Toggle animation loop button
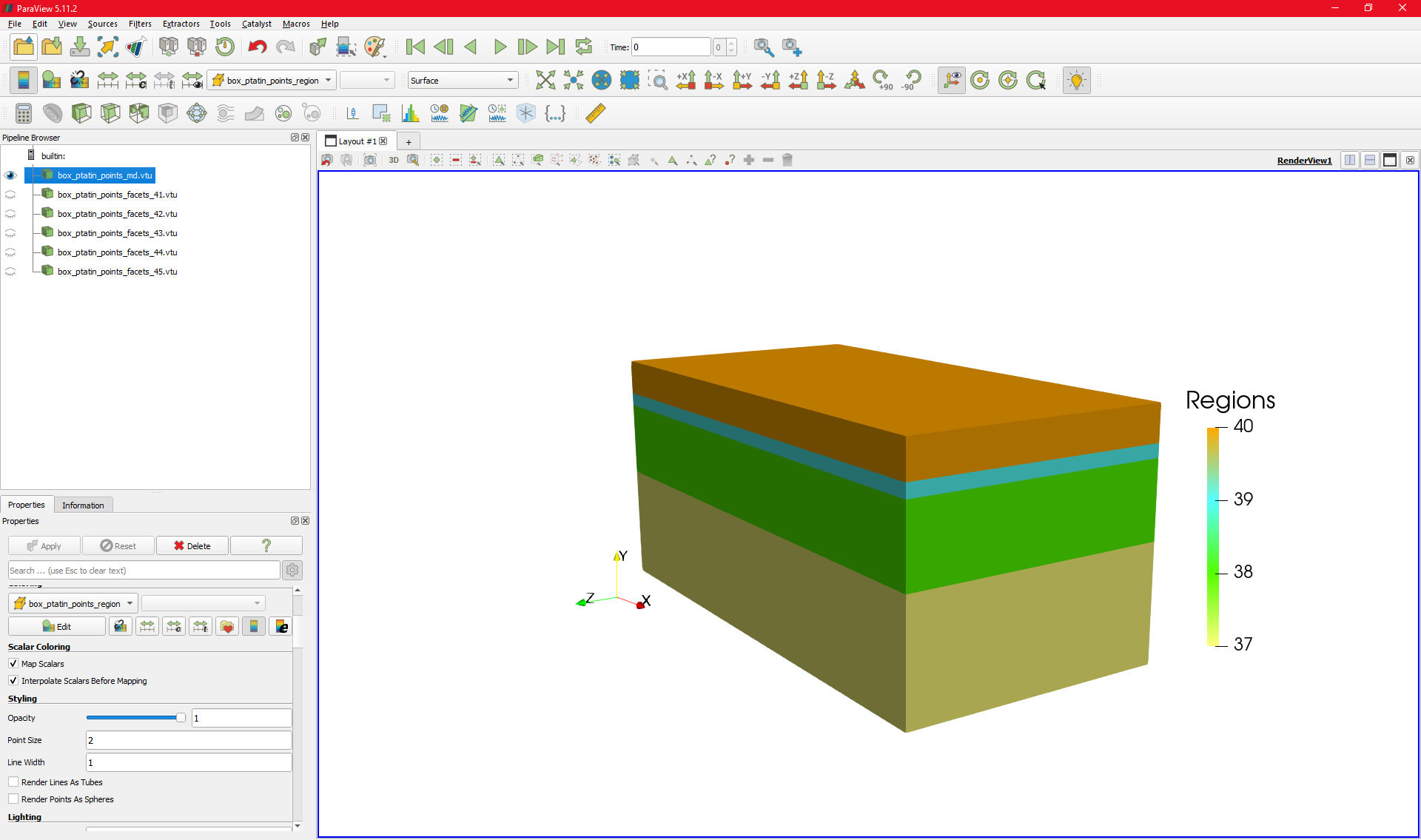This screenshot has height=840, width=1421. coord(584,47)
